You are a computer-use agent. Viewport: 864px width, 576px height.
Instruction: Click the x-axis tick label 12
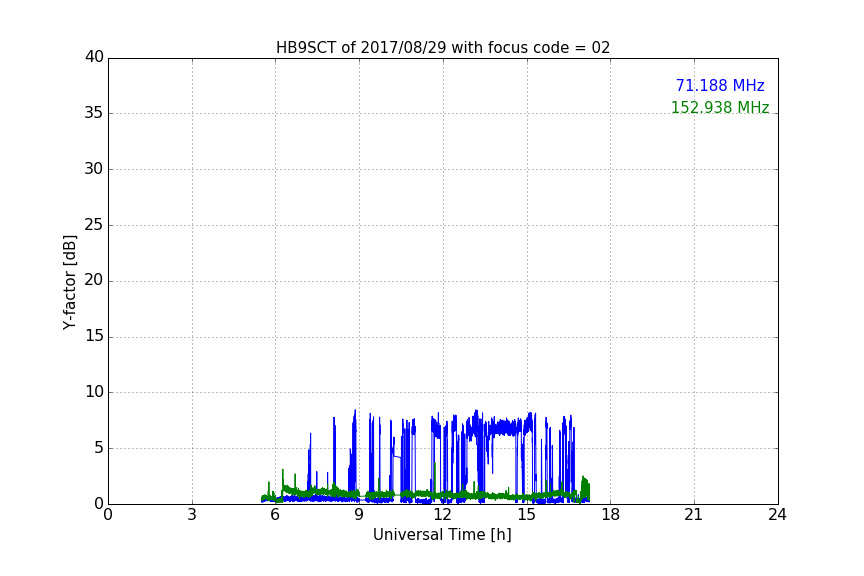point(443,515)
